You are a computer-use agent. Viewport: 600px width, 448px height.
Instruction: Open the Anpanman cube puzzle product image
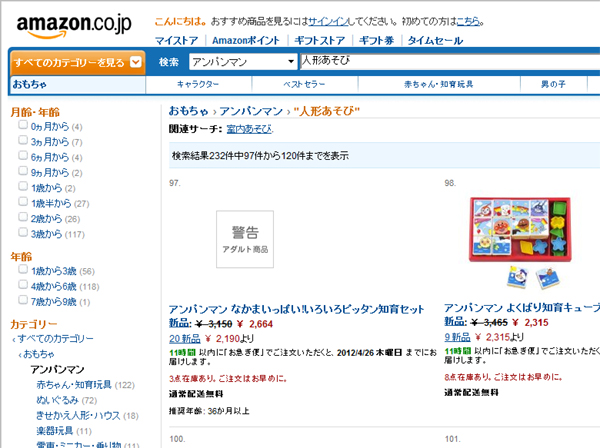(x=520, y=243)
